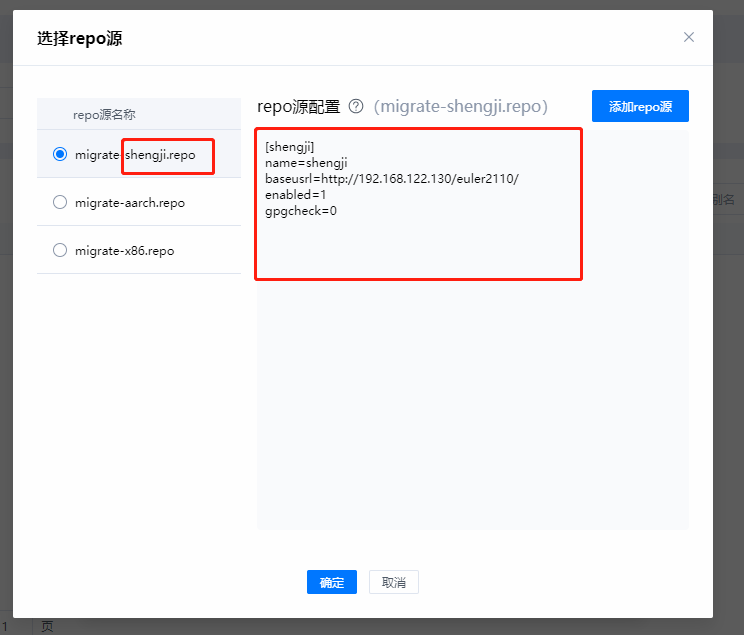Screen dimensions: 744x635
Task: Select migrate-x86.repo radio button
Action: (x=60, y=250)
